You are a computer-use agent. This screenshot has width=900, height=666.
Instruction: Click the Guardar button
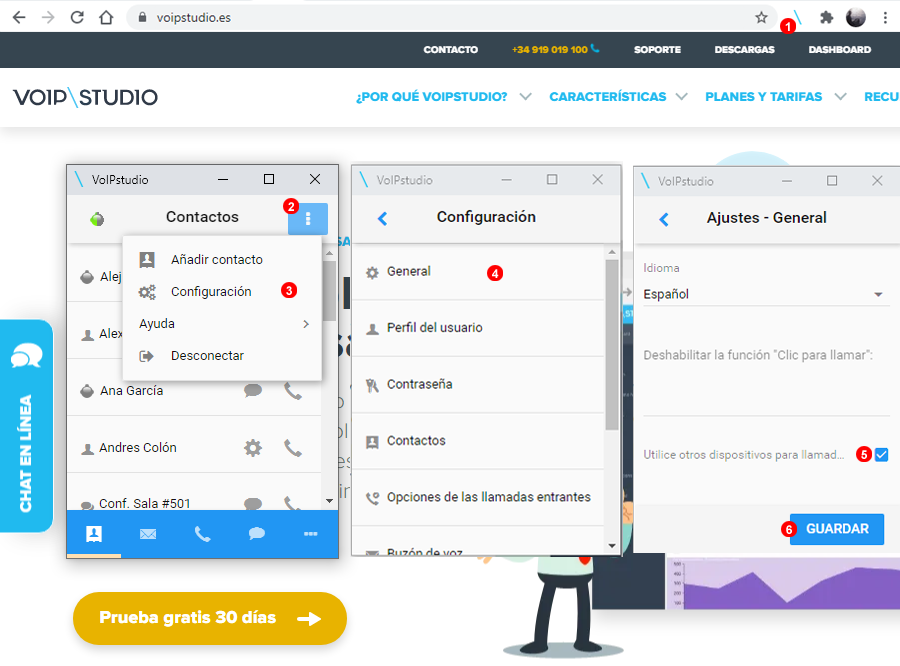[837, 529]
